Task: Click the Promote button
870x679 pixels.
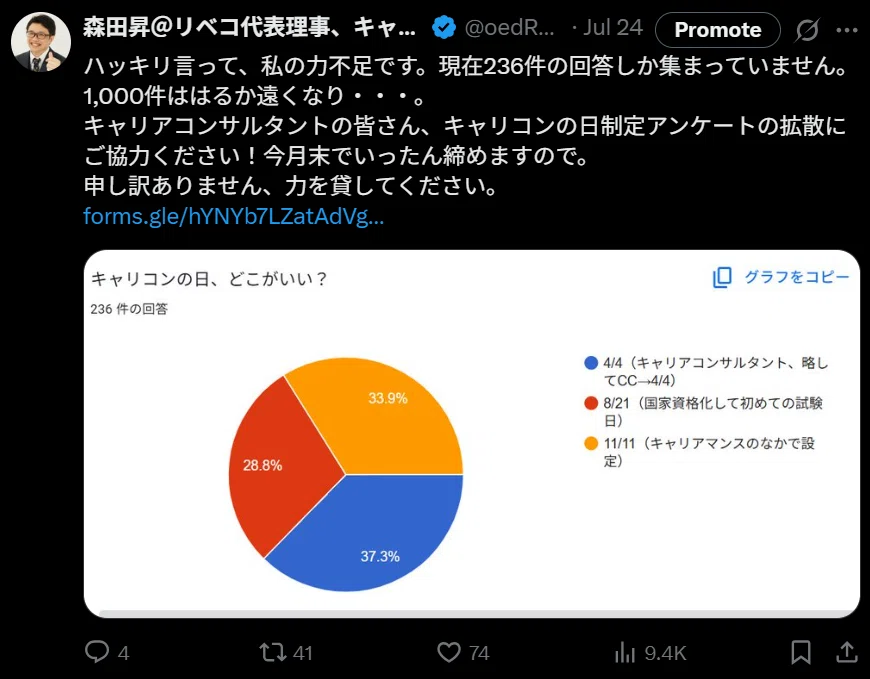Action: [717, 29]
